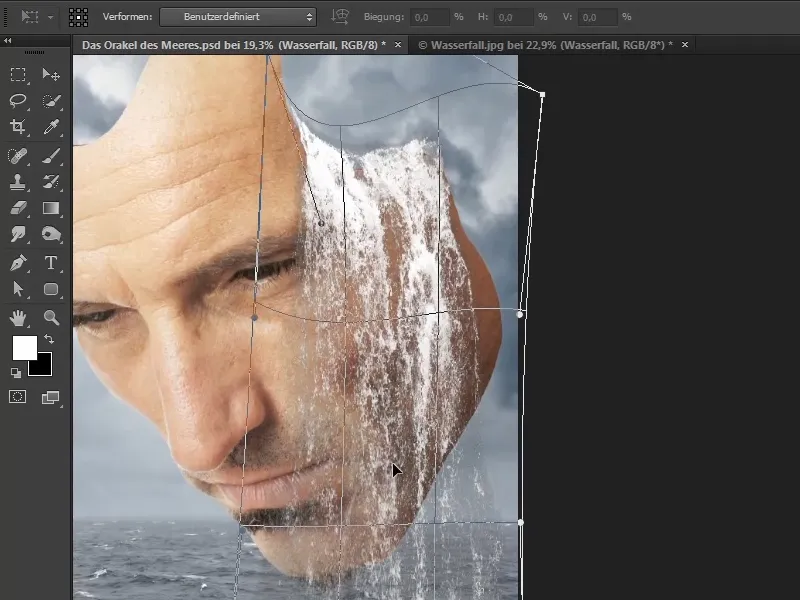Image resolution: width=800 pixels, height=600 pixels.
Task: Click the warp handle near the eye
Action: click(x=255, y=318)
